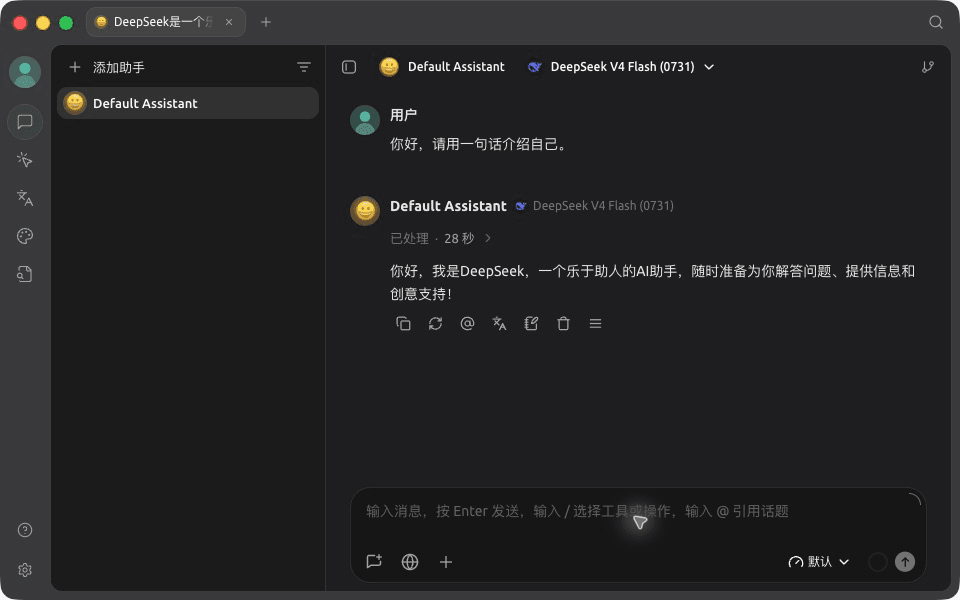Add a new tab with plus button
960x600 pixels.
click(266, 22)
